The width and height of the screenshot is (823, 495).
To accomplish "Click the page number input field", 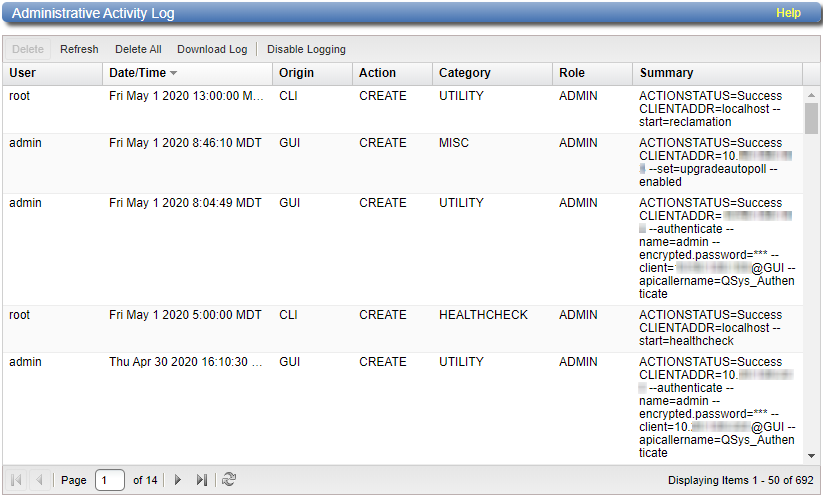I will pyautogui.click(x=110, y=480).
